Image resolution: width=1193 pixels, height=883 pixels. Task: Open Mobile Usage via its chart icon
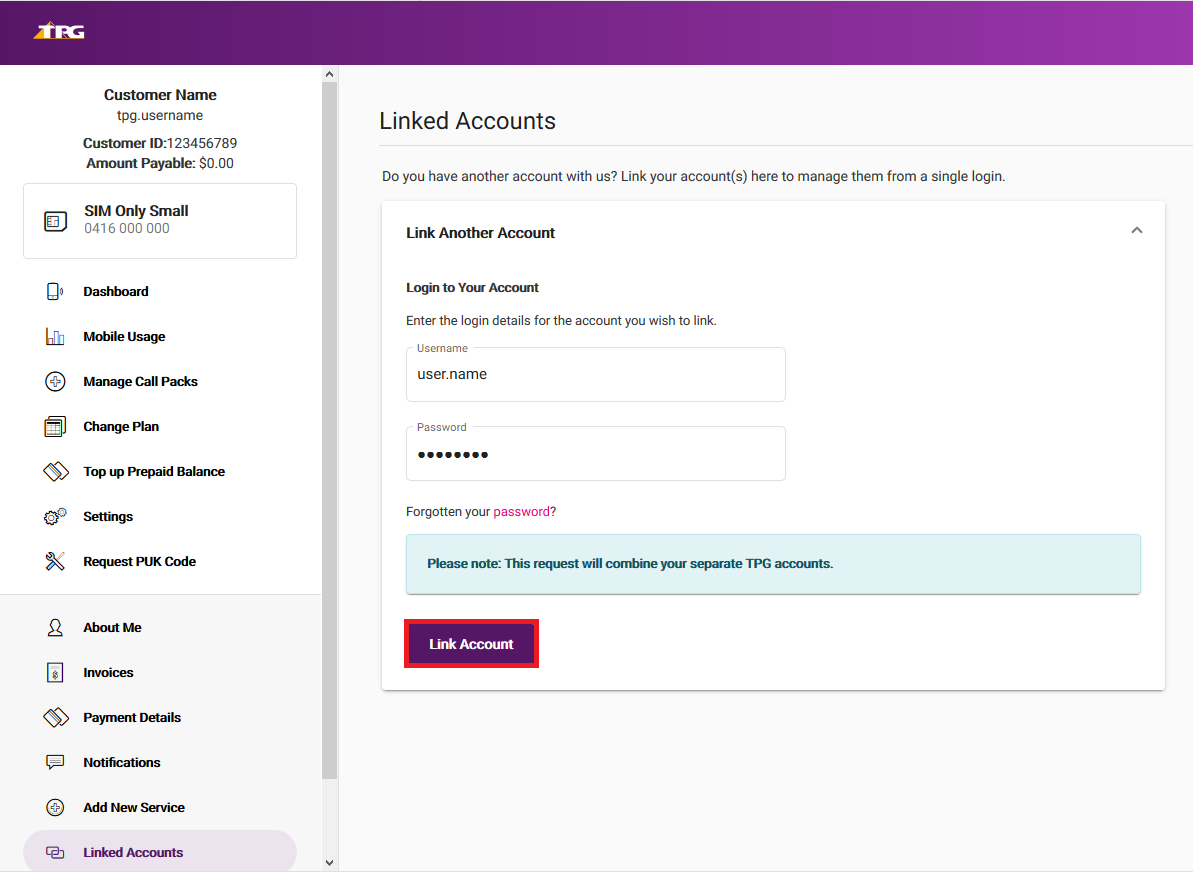coord(57,336)
